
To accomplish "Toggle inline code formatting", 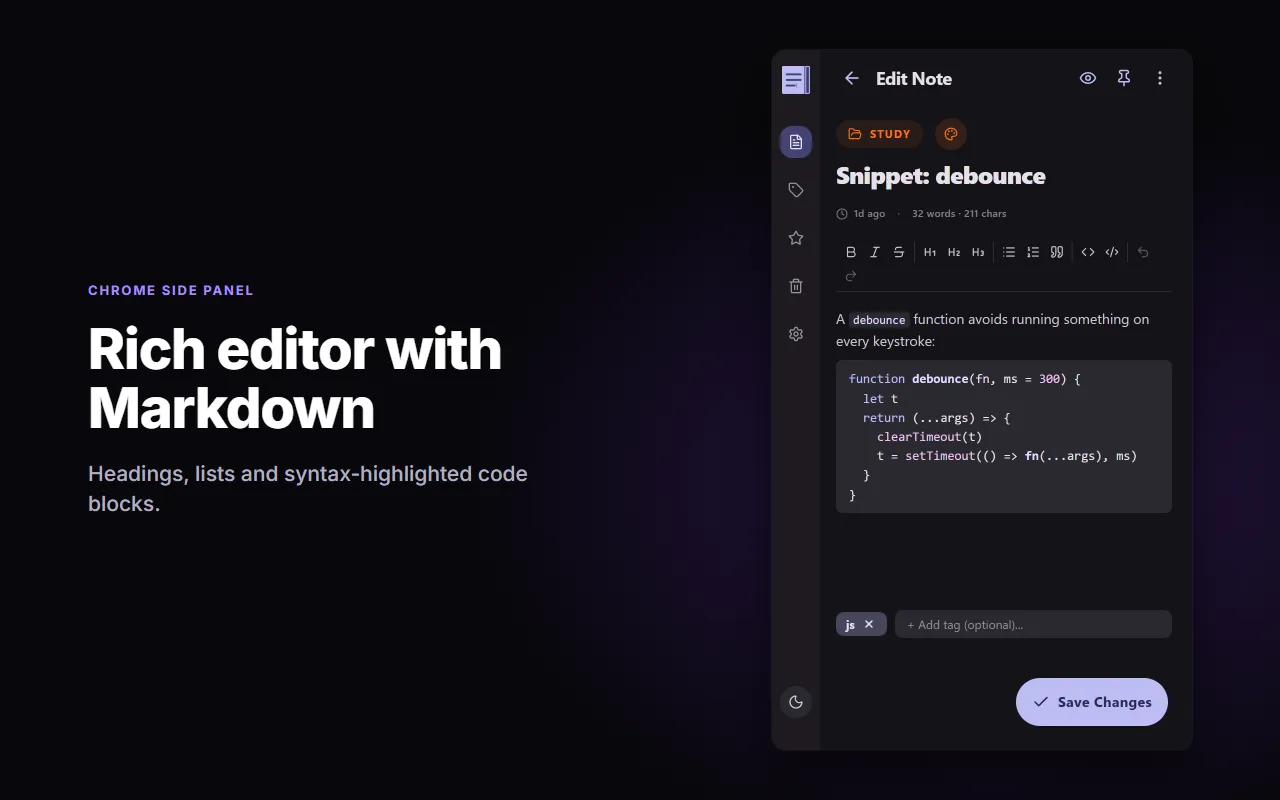I will tap(1088, 252).
